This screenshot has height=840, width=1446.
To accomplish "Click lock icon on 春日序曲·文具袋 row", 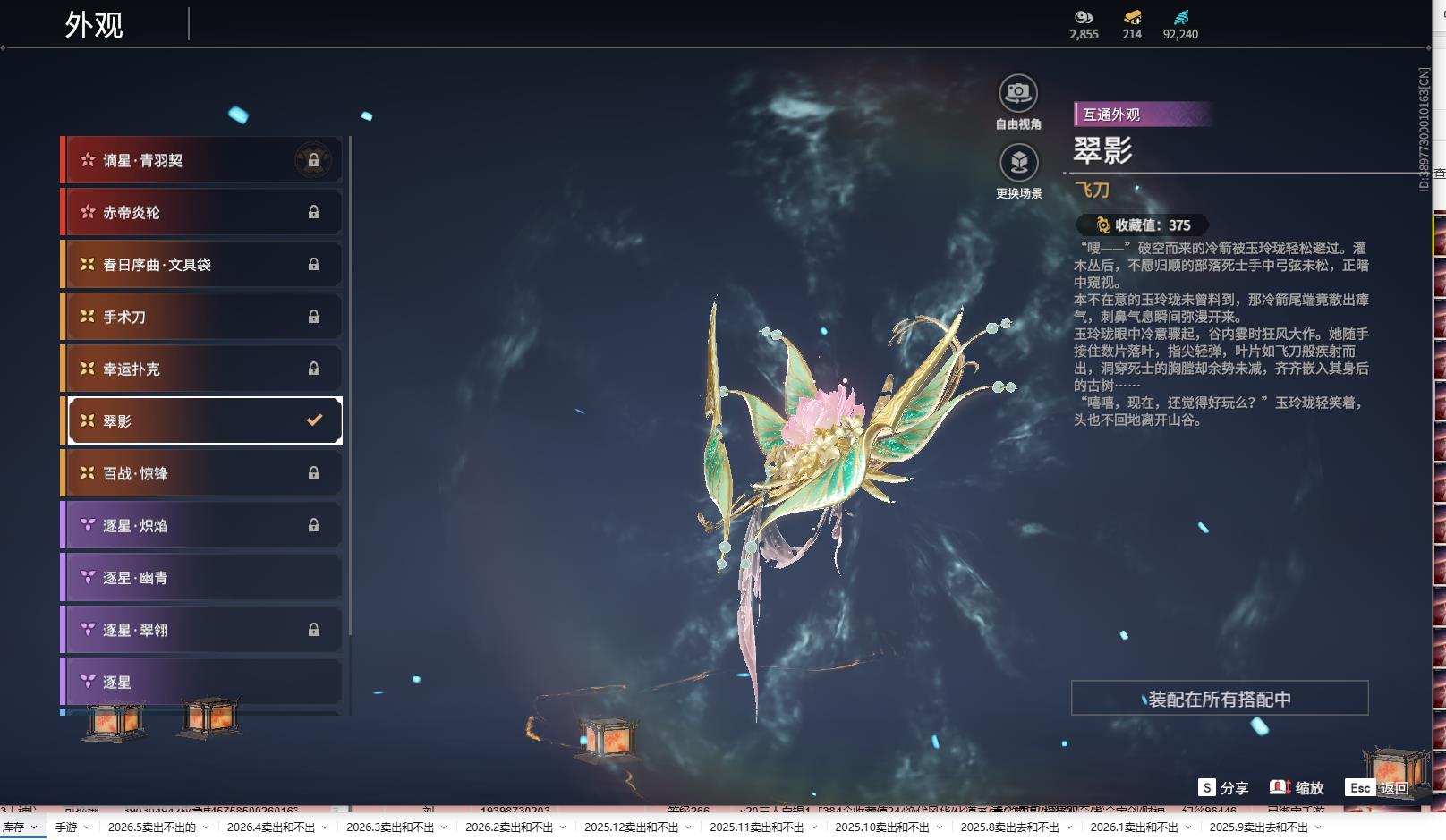I will [x=314, y=264].
